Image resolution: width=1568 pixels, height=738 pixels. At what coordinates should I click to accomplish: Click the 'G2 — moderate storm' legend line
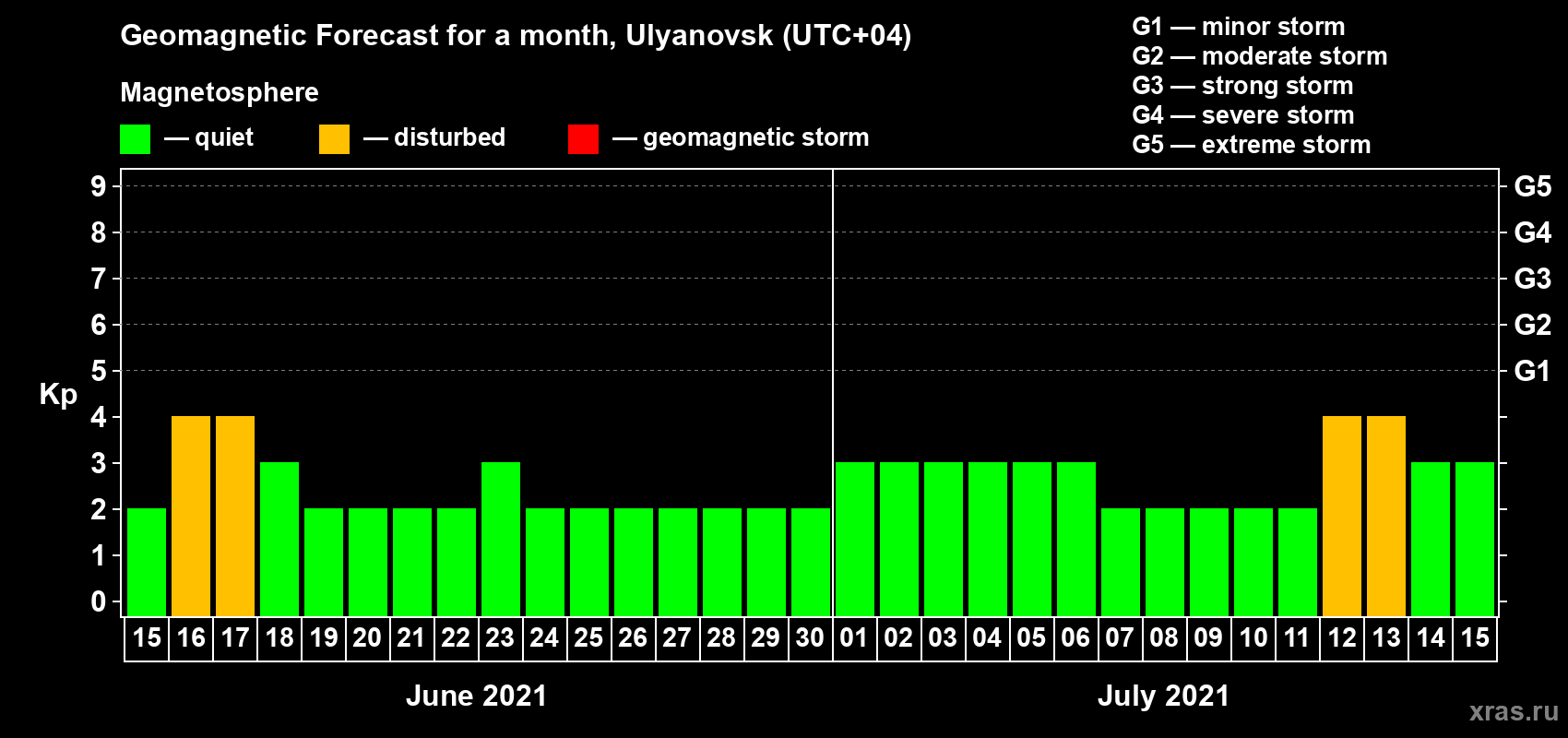(1259, 56)
